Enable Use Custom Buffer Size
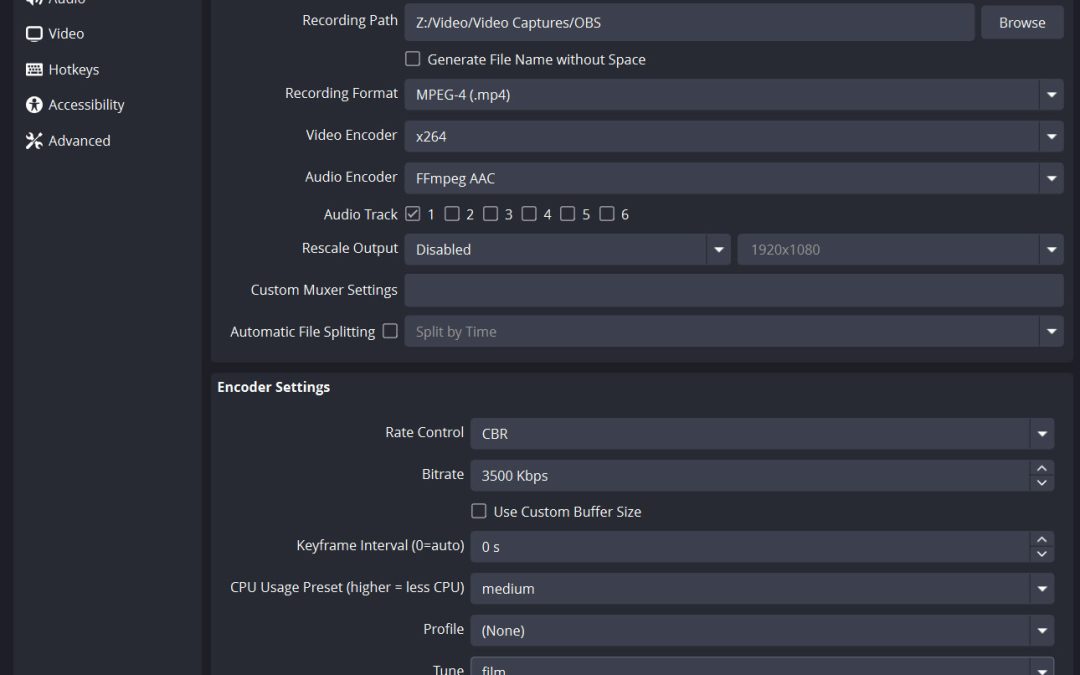 point(479,511)
